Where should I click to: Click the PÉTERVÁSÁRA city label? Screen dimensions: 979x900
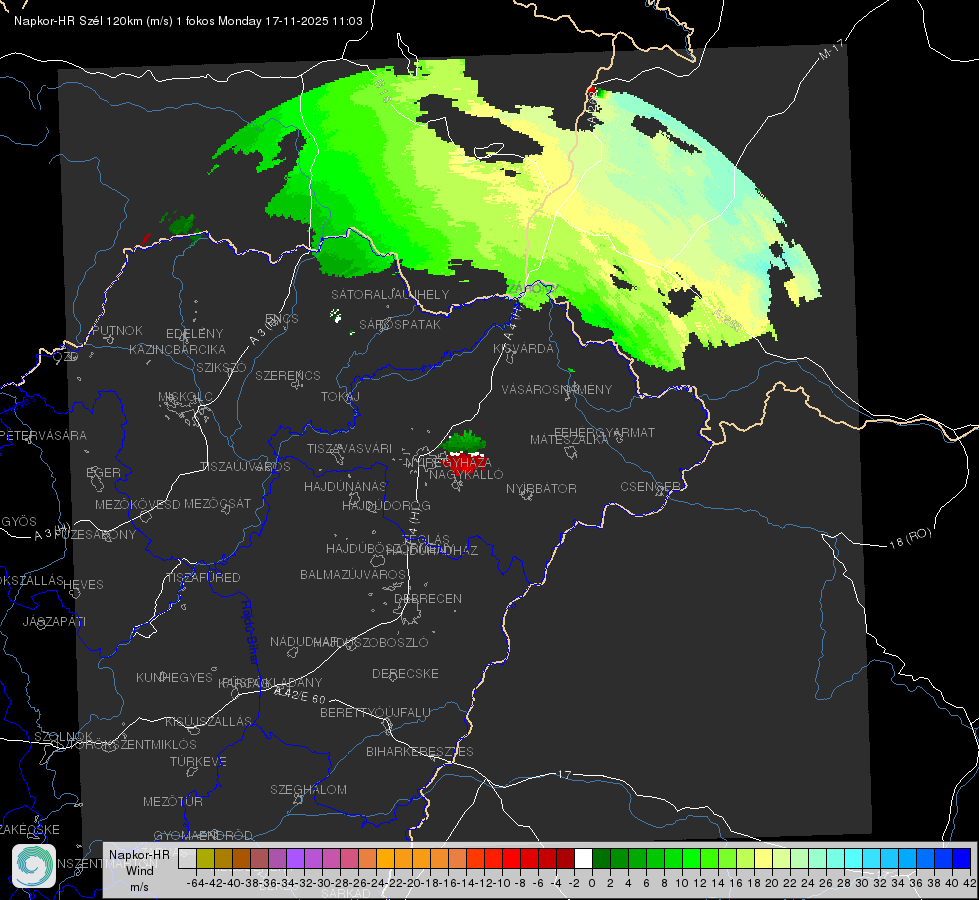[44, 435]
